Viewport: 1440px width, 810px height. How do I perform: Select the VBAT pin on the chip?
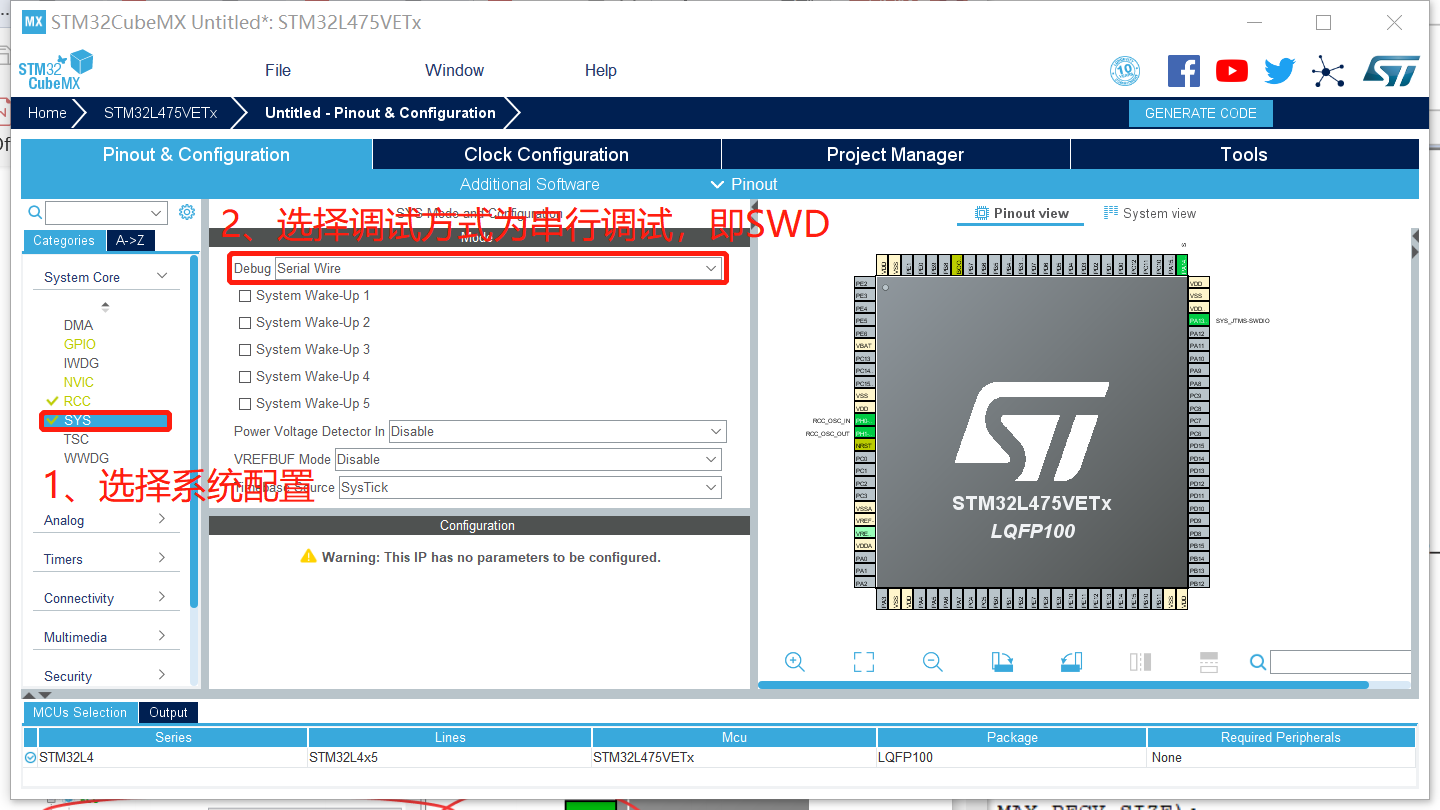pos(864,345)
